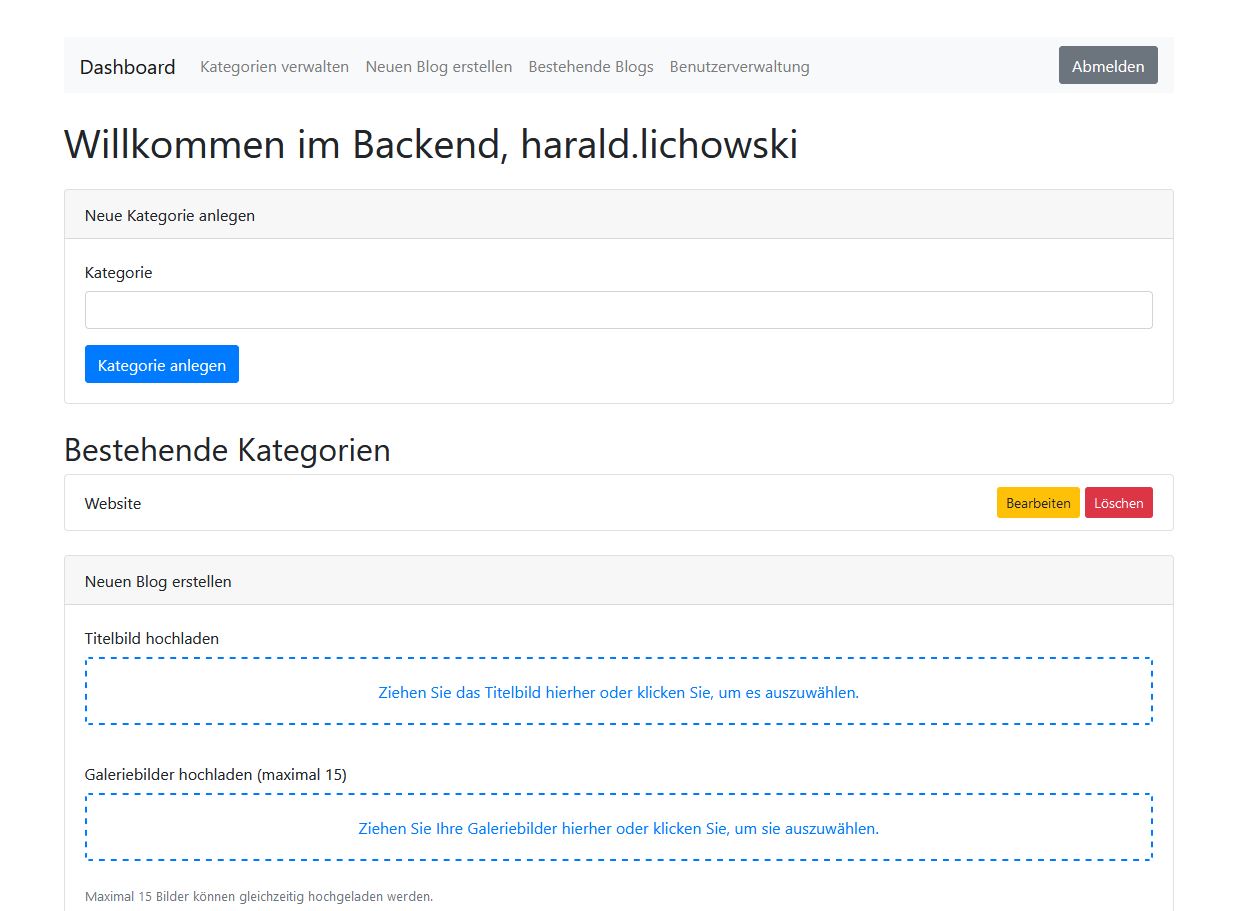Click the Website category row entry
Screen dimensions: 1238x911
(112, 503)
